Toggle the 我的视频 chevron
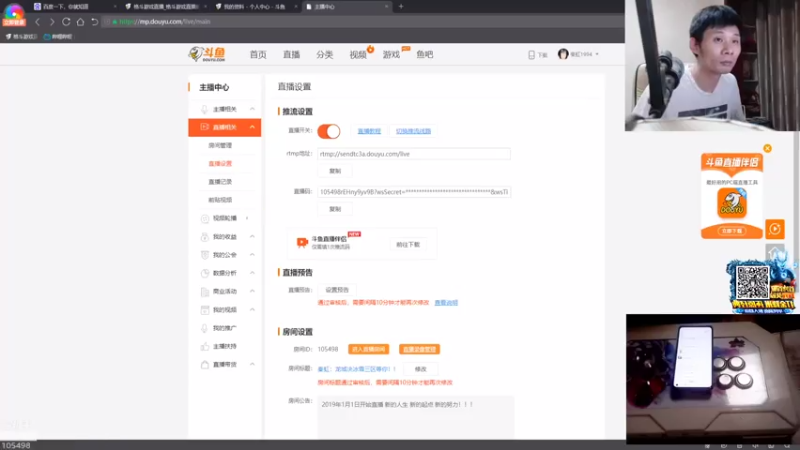The width and height of the screenshot is (800, 450). click(252, 310)
